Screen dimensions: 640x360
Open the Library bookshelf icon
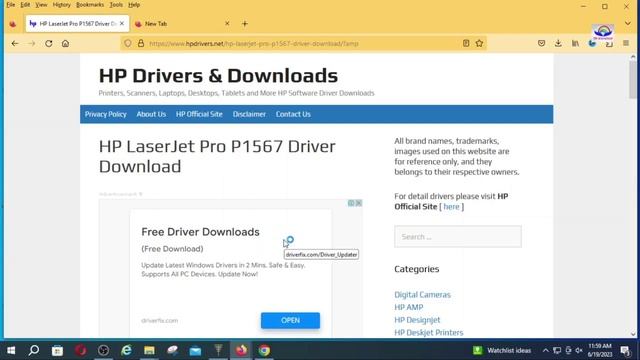(575, 43)
